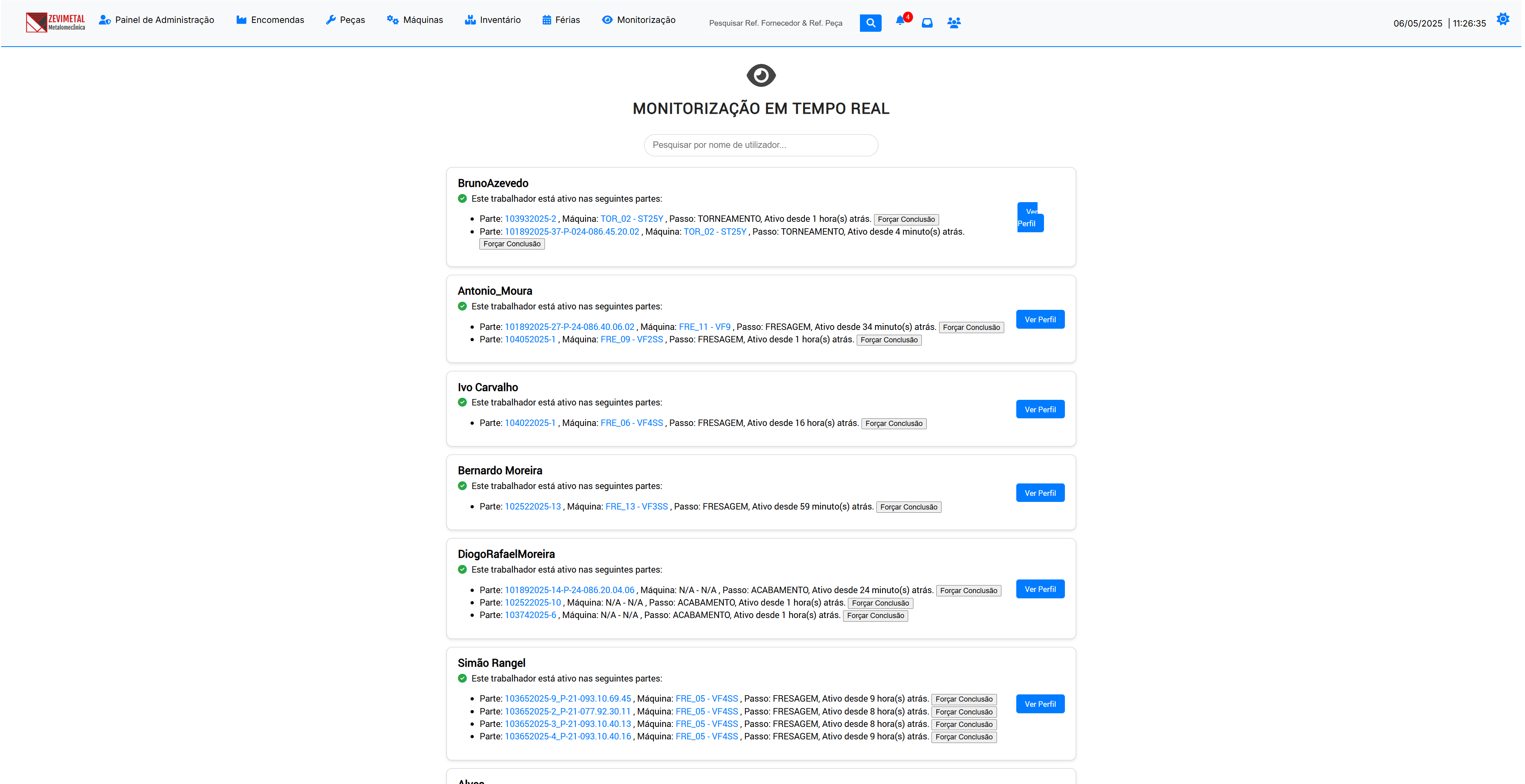Open part link 102522025-13

coord(533,507)
